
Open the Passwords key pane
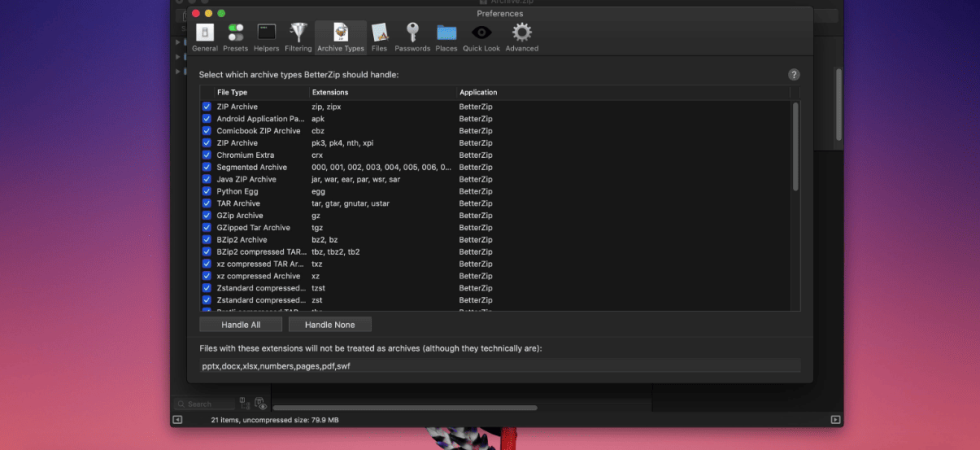click(412, 38)
